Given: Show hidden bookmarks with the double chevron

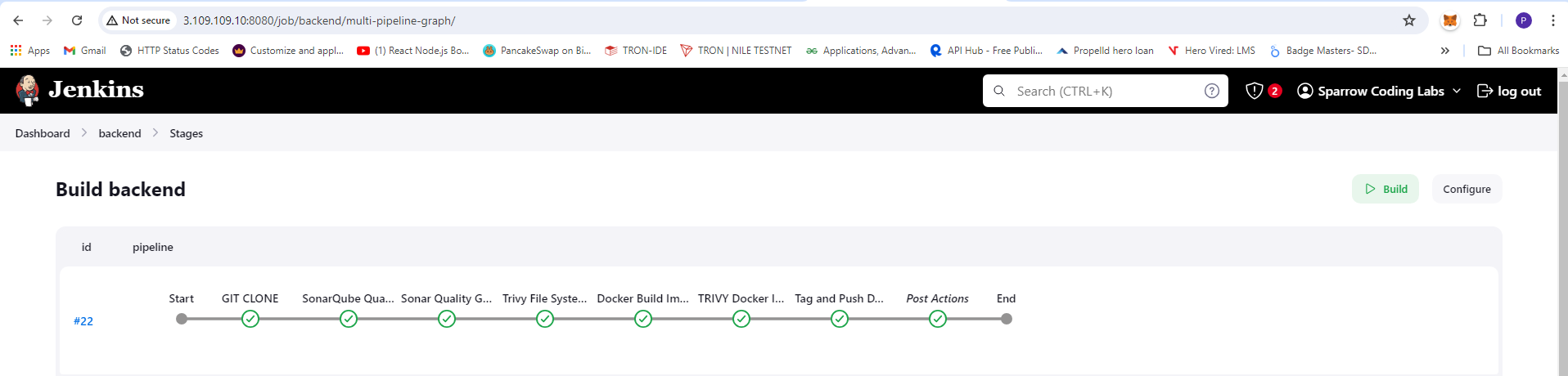Looking at the screenshot, I should 1445,51.
